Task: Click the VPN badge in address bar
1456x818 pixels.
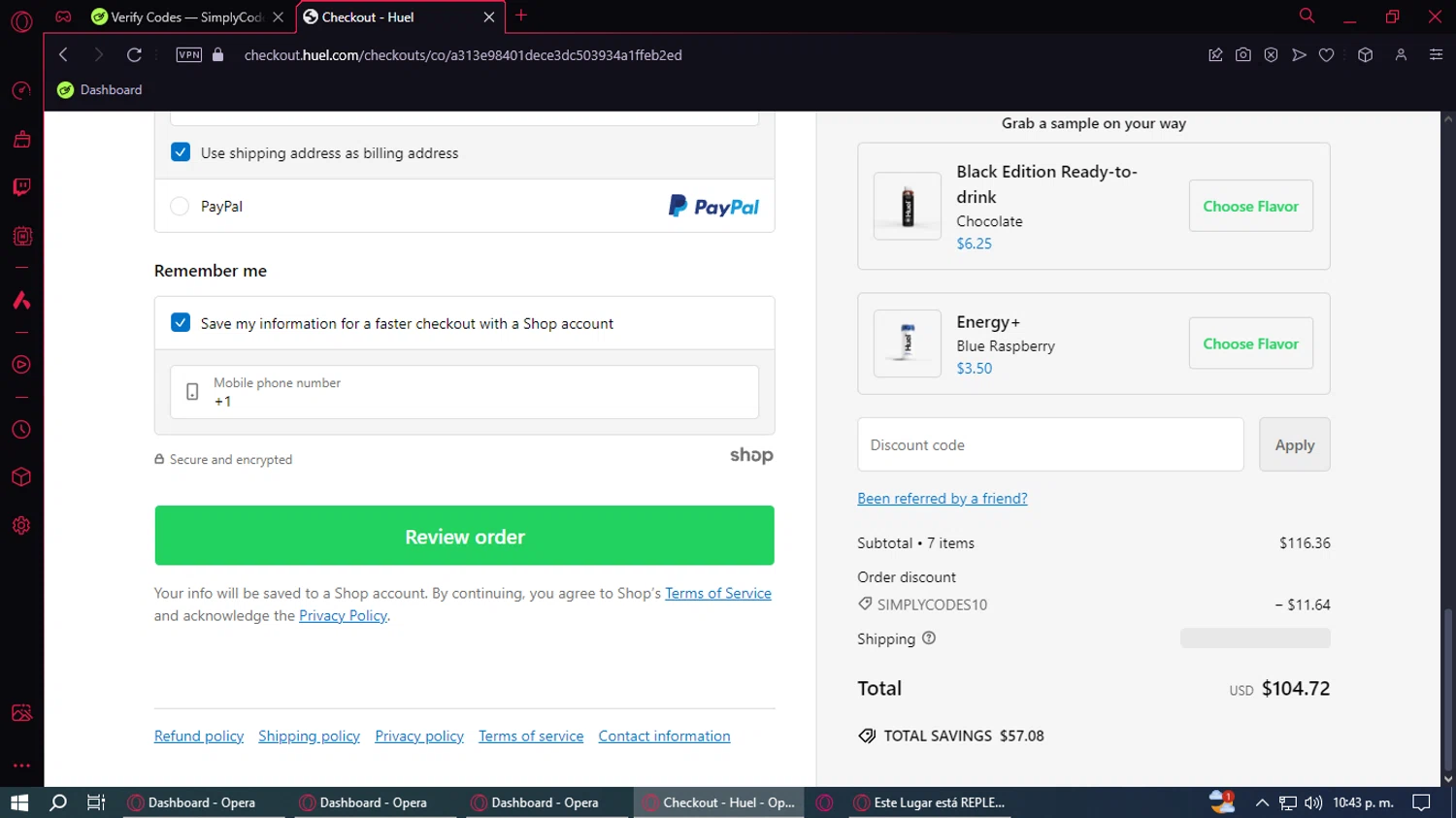Action: pyautogui.click(x=189, y=55)
